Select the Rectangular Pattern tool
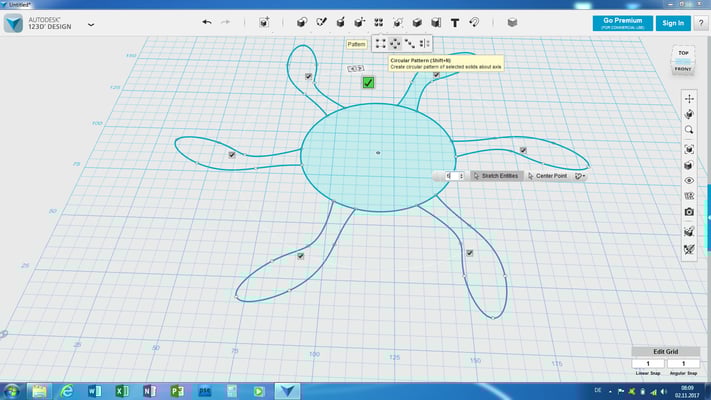This screenshot has height=400, width=711. click(x=381, y=43)
